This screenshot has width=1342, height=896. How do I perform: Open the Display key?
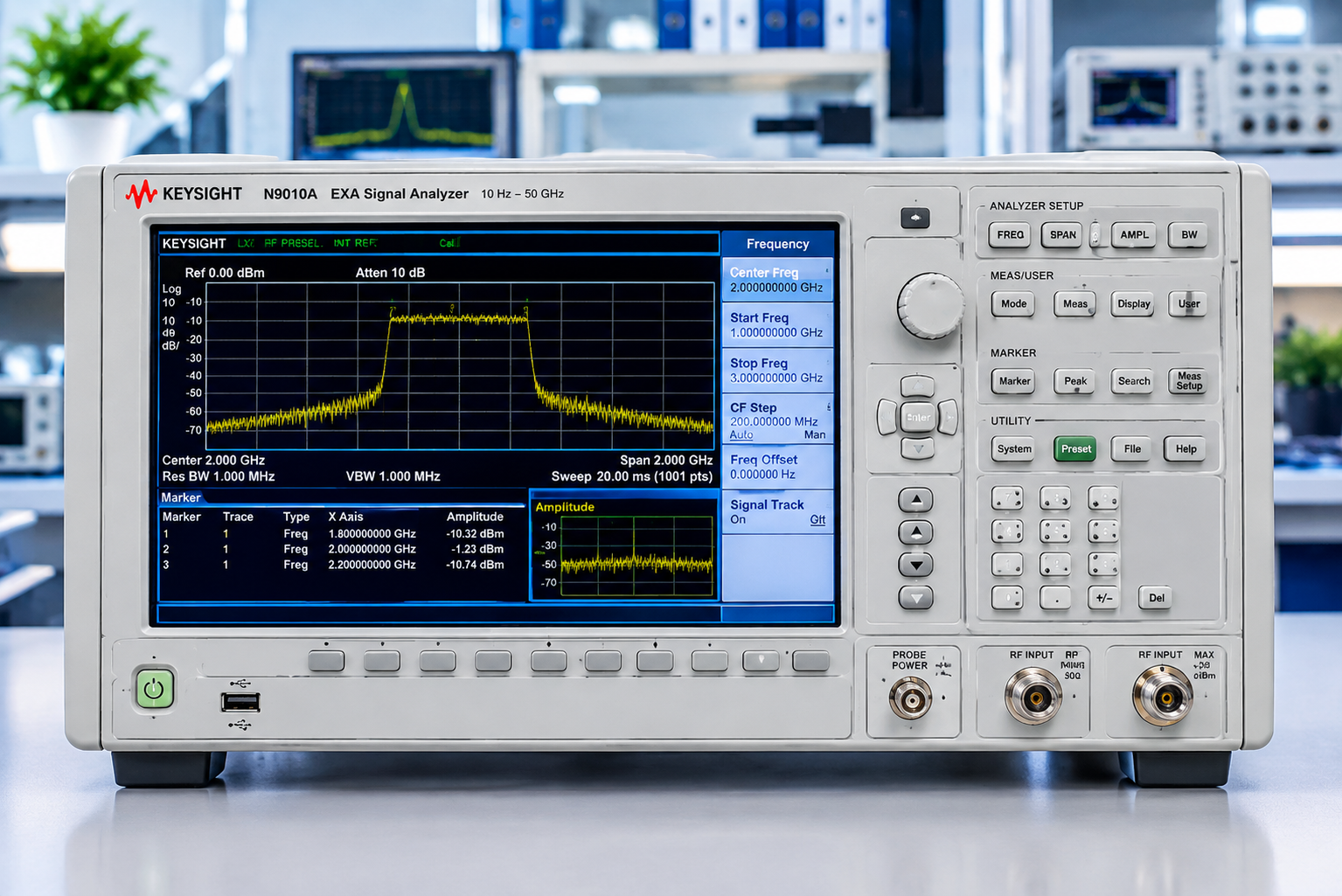coord(1133,304)
